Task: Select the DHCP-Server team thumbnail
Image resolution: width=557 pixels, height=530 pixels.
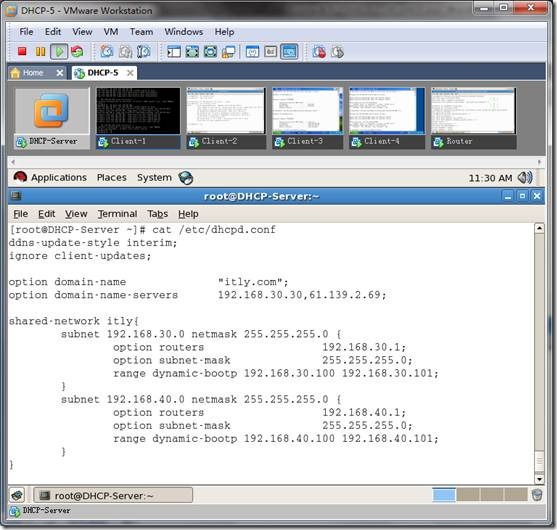Action: [x=52, y=118]
